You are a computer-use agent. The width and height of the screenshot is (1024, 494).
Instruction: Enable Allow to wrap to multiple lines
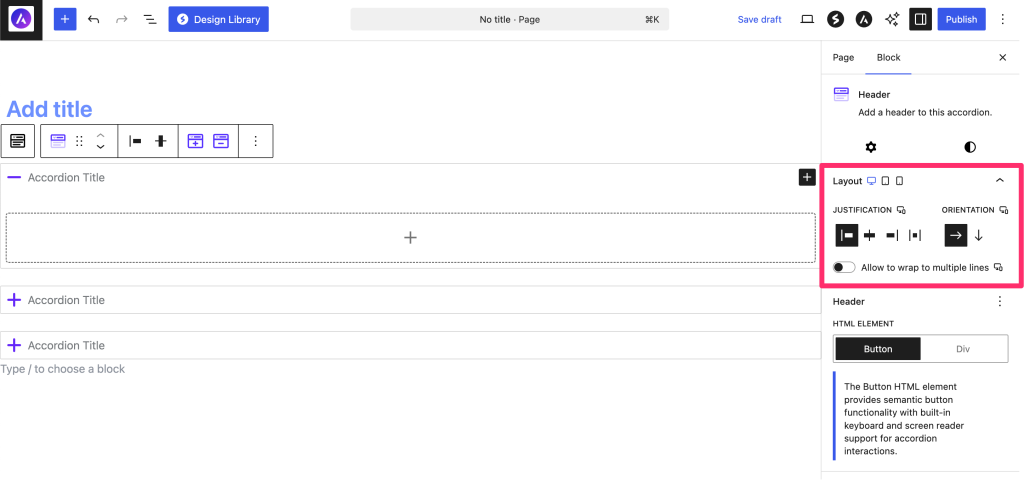[x=845, y=268]
